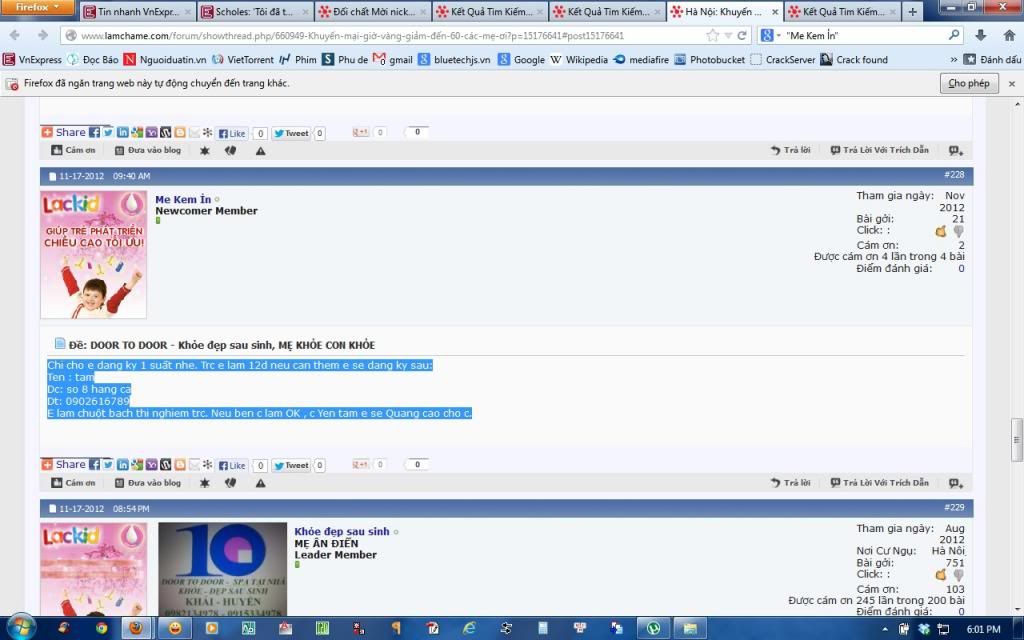Image resolution: width=1024 pixels, height=640 pixels.
Task: Go forward to the next page
Action: click(x=43, y=35)
